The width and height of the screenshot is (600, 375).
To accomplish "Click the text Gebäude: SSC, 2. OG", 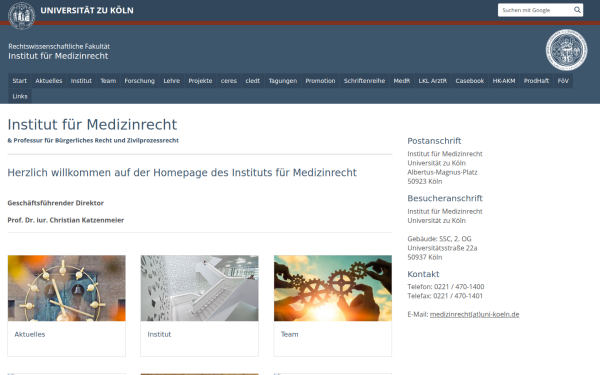I will pos(439,239).
